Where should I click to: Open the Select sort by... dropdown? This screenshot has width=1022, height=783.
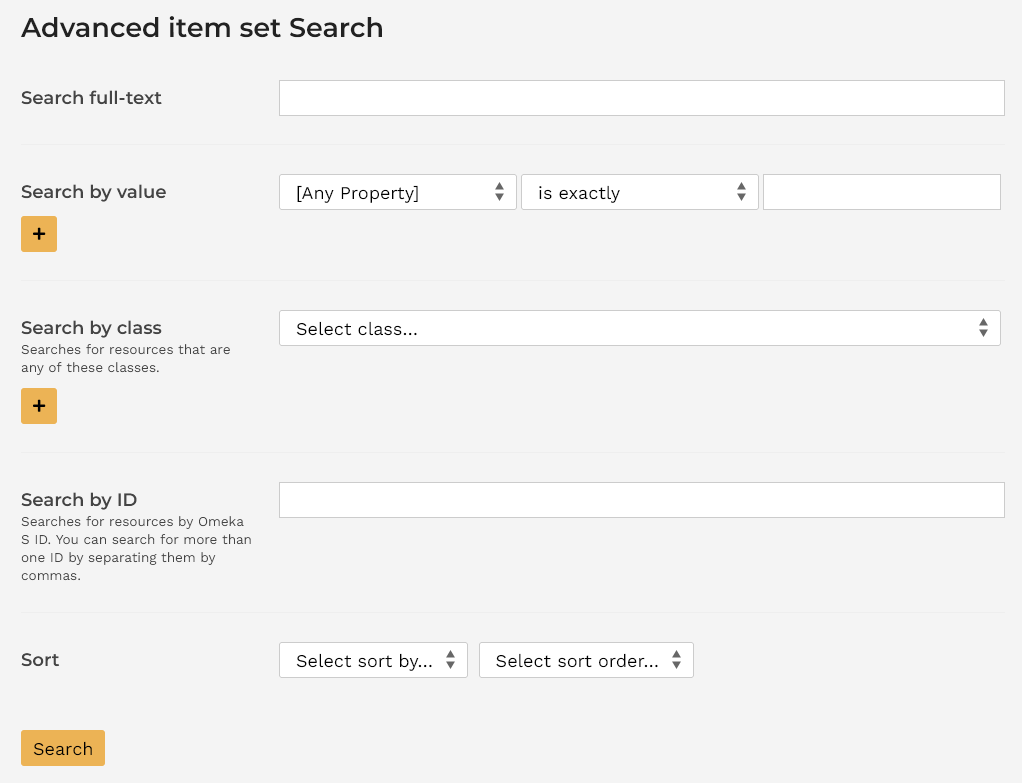pyautogui.click(x=373, y=660)
